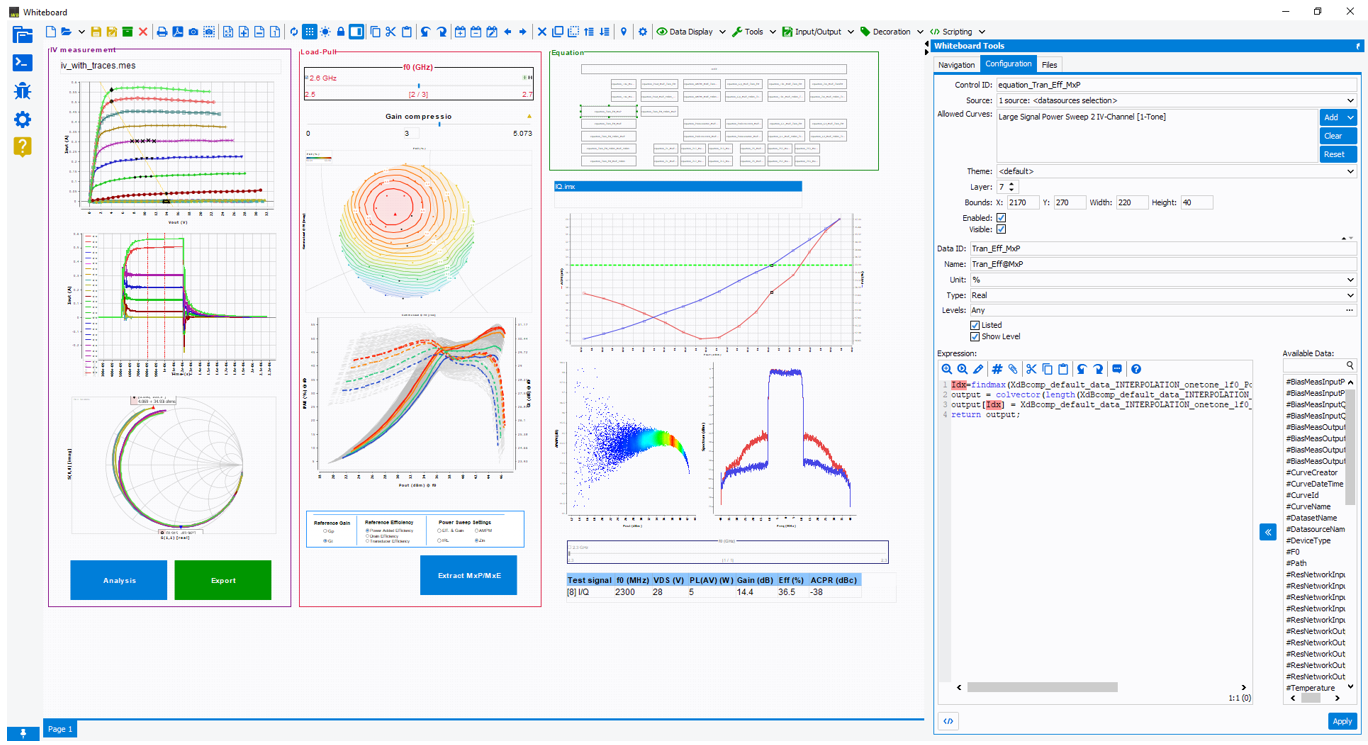Open the Type dropdown set to Real
This screenshot has width=1368, height=745.
pyautogui.click(x=1162, y=296)
